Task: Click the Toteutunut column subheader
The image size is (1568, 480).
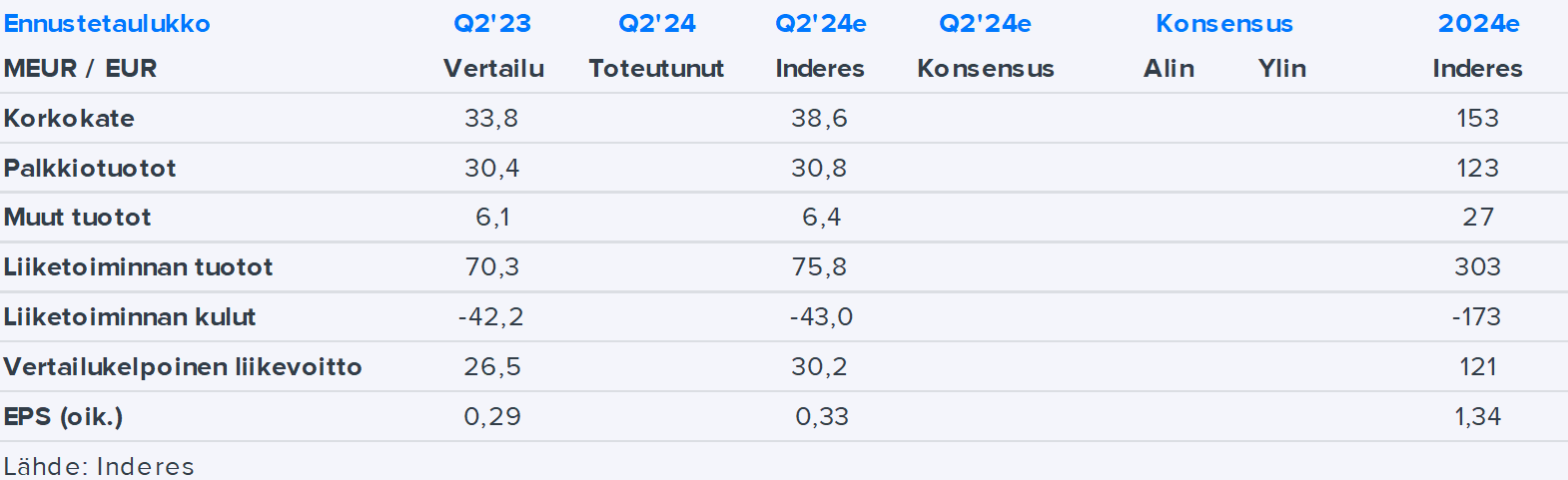Action: tap(656, 69)
